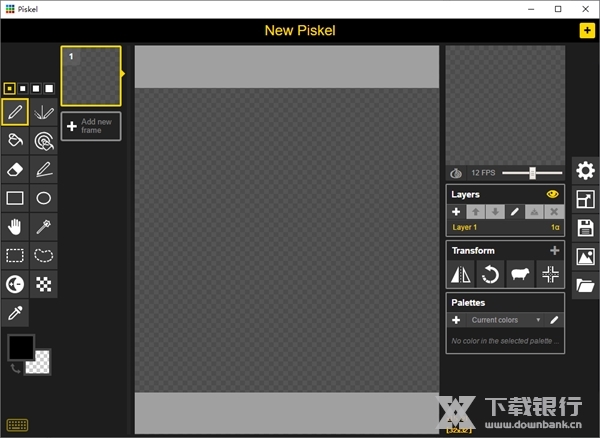The width and height of the screenshot is (600, 438).
Task: Open the Settings gear panel
Action: (585, 171)
